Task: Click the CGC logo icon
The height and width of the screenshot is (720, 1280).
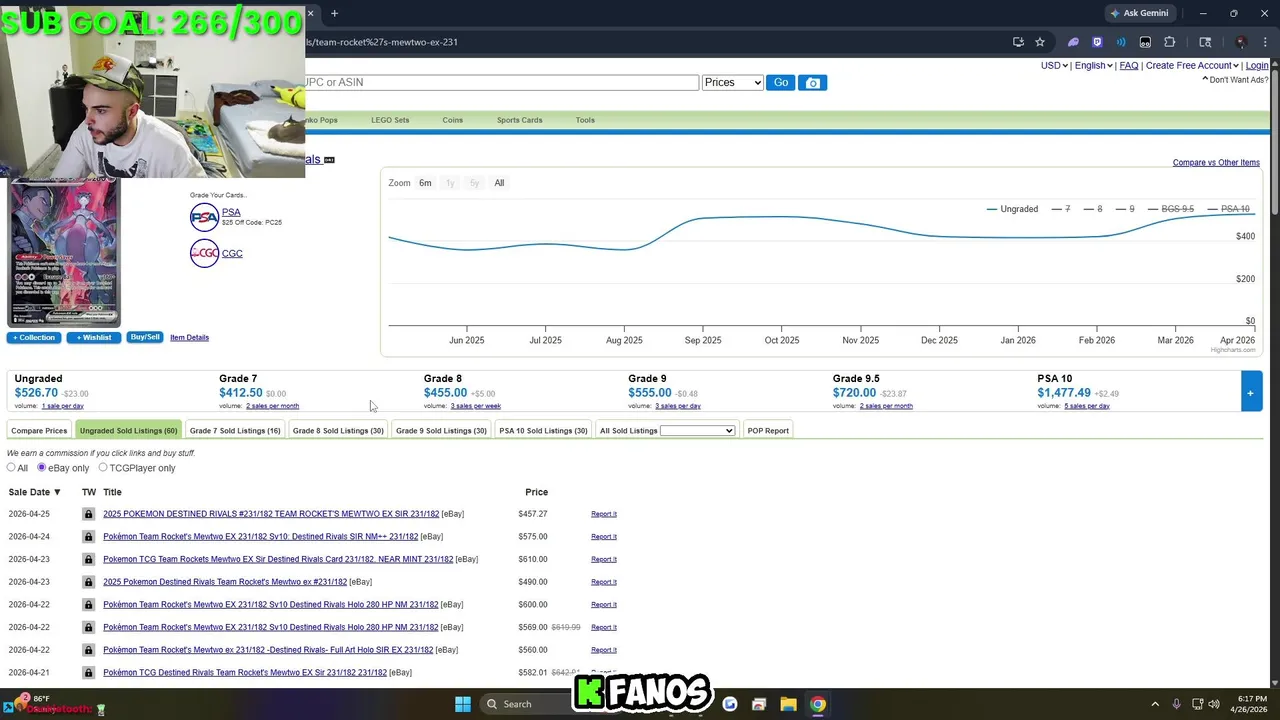Action: click(x=204, y=253)
